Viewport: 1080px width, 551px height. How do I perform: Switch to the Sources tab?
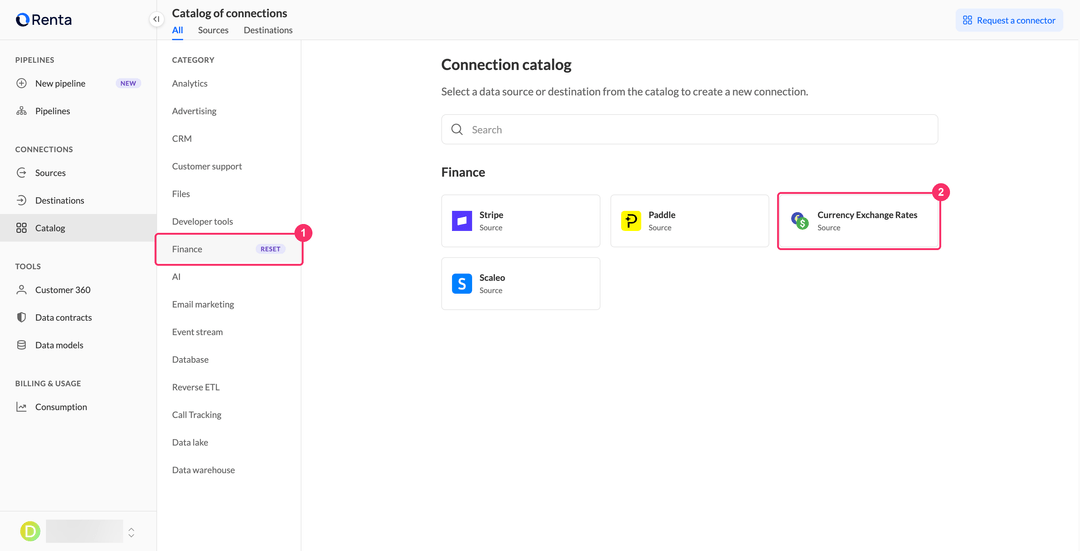[x=214, y=30]
